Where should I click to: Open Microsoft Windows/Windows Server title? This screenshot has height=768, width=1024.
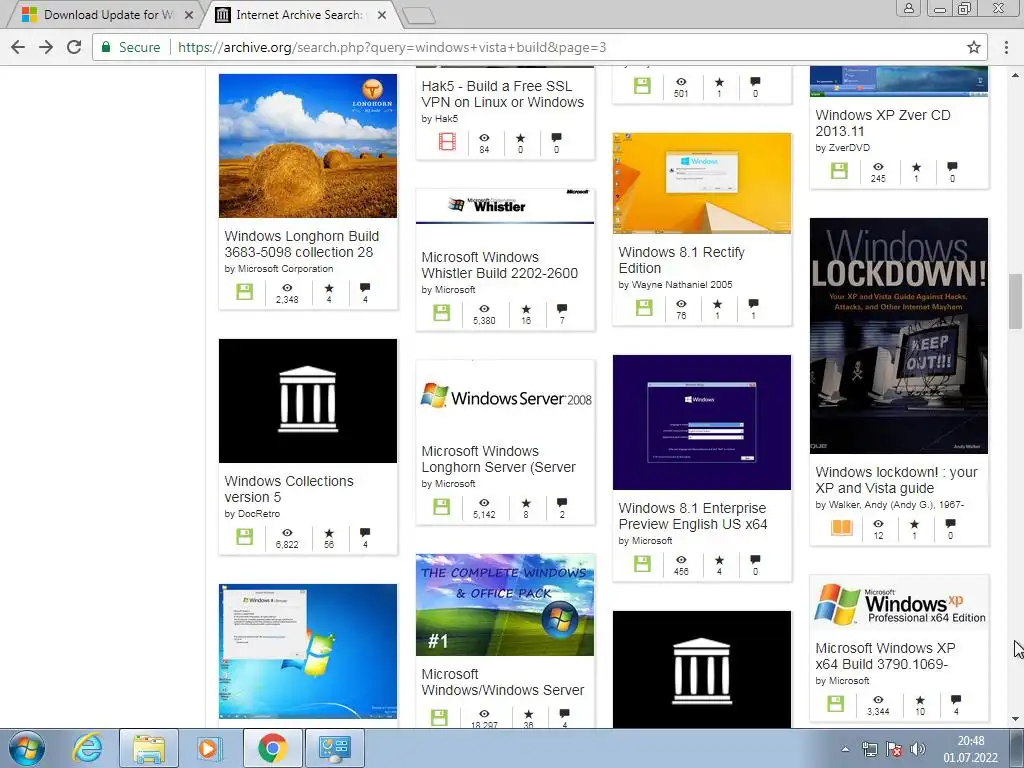click(x=502, y=682)
